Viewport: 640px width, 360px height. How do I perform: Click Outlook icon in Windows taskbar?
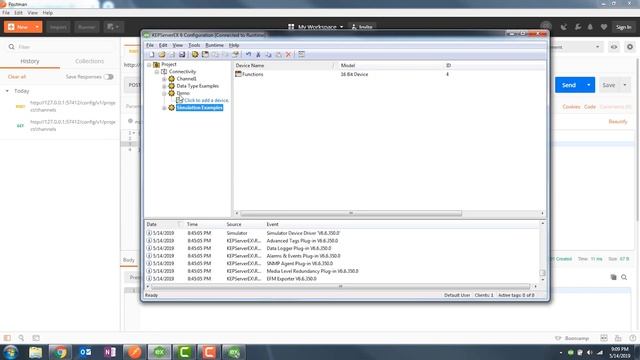point(85,352)
